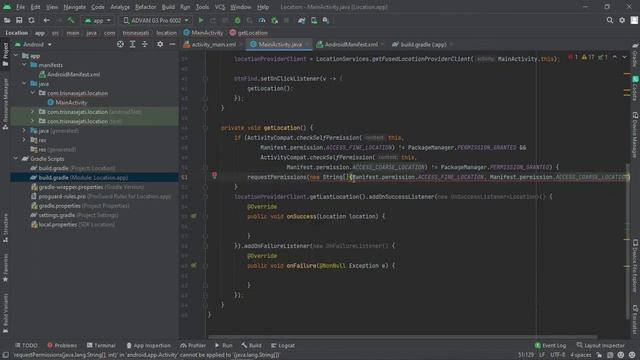Toggle the Project tool window side tab
The image size is (640, 360).
click(5, 54)
